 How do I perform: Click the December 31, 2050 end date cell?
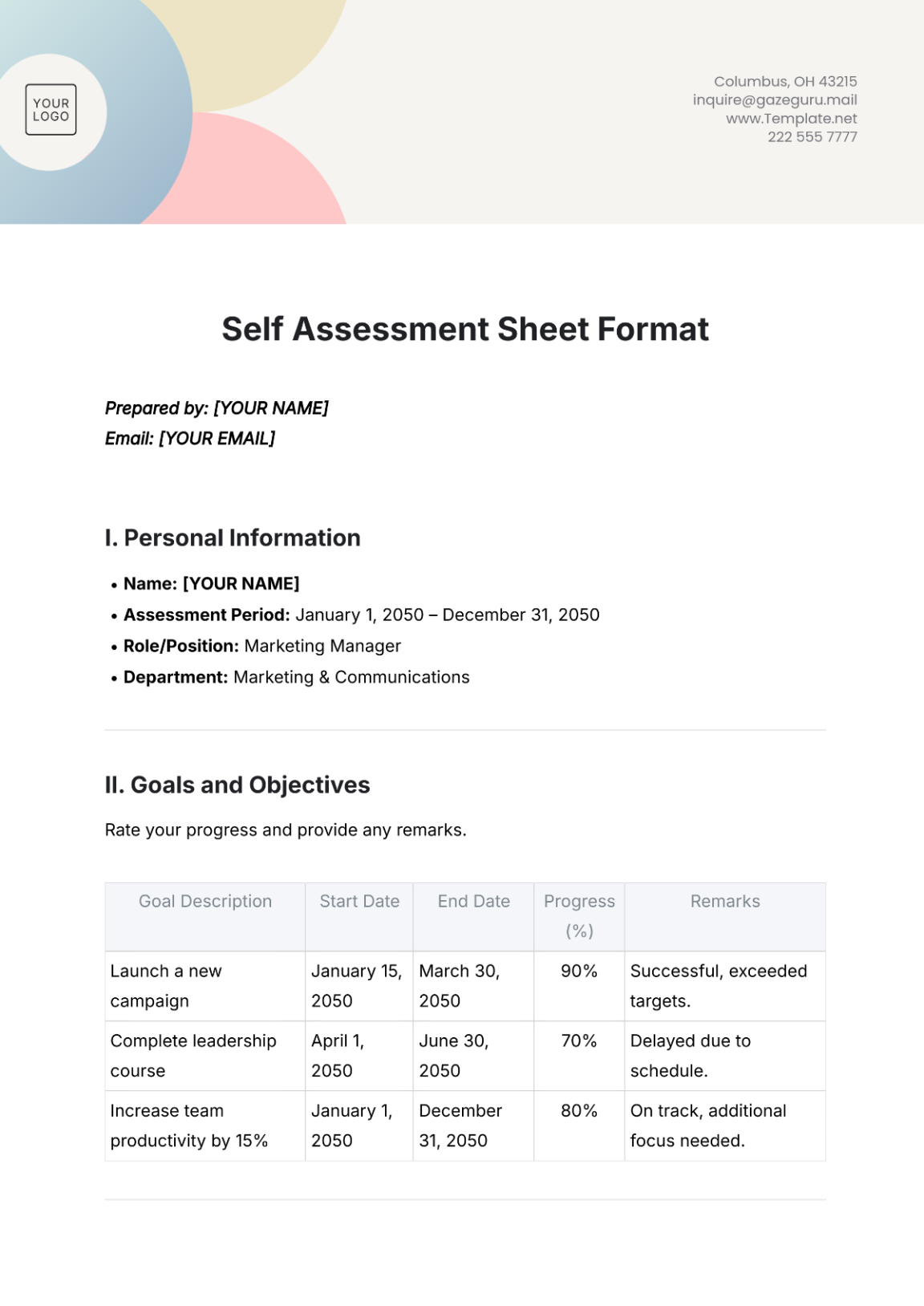click(473, 1126)
